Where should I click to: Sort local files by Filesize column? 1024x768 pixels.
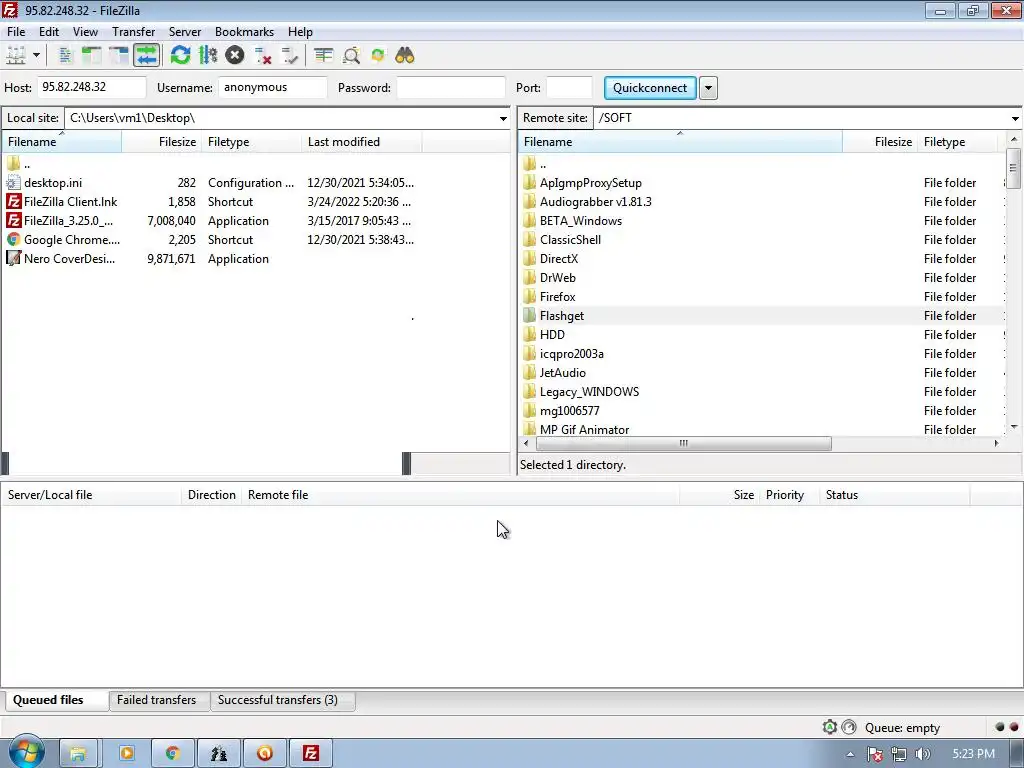(161, 142)
